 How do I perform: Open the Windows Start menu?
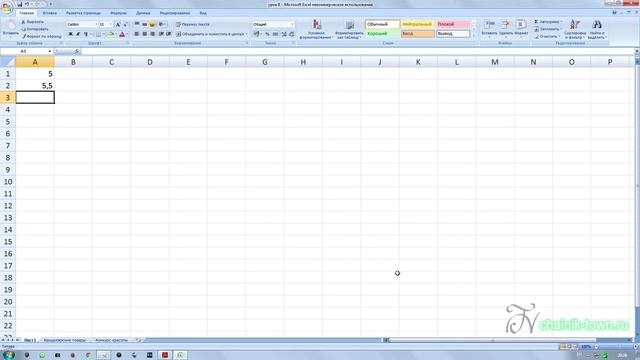tap(9, 355)
